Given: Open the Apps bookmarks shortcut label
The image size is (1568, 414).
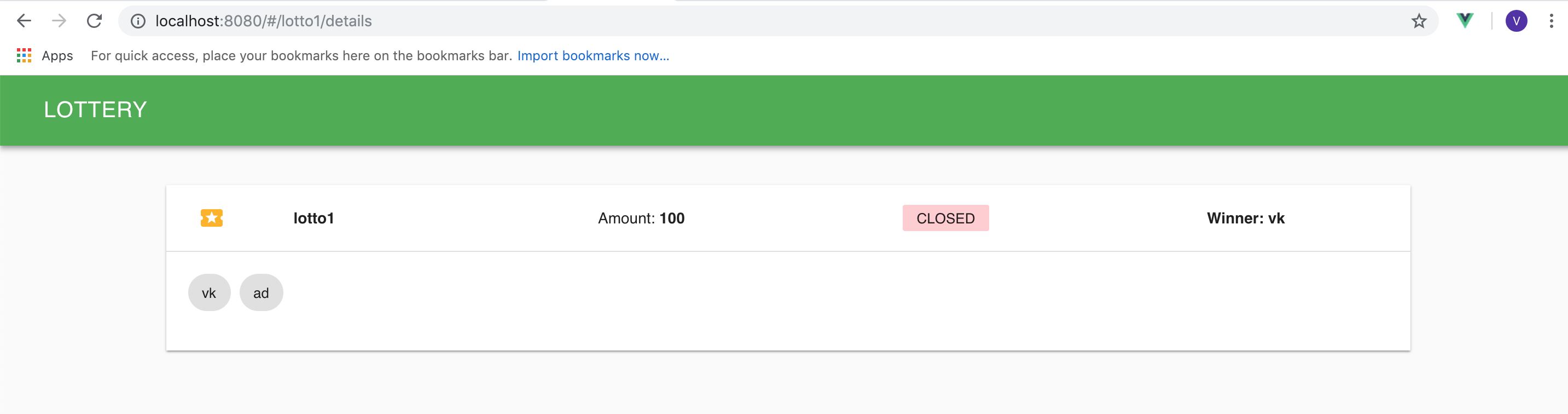Looking at the screenshot, I should click(x=57, y=55).
